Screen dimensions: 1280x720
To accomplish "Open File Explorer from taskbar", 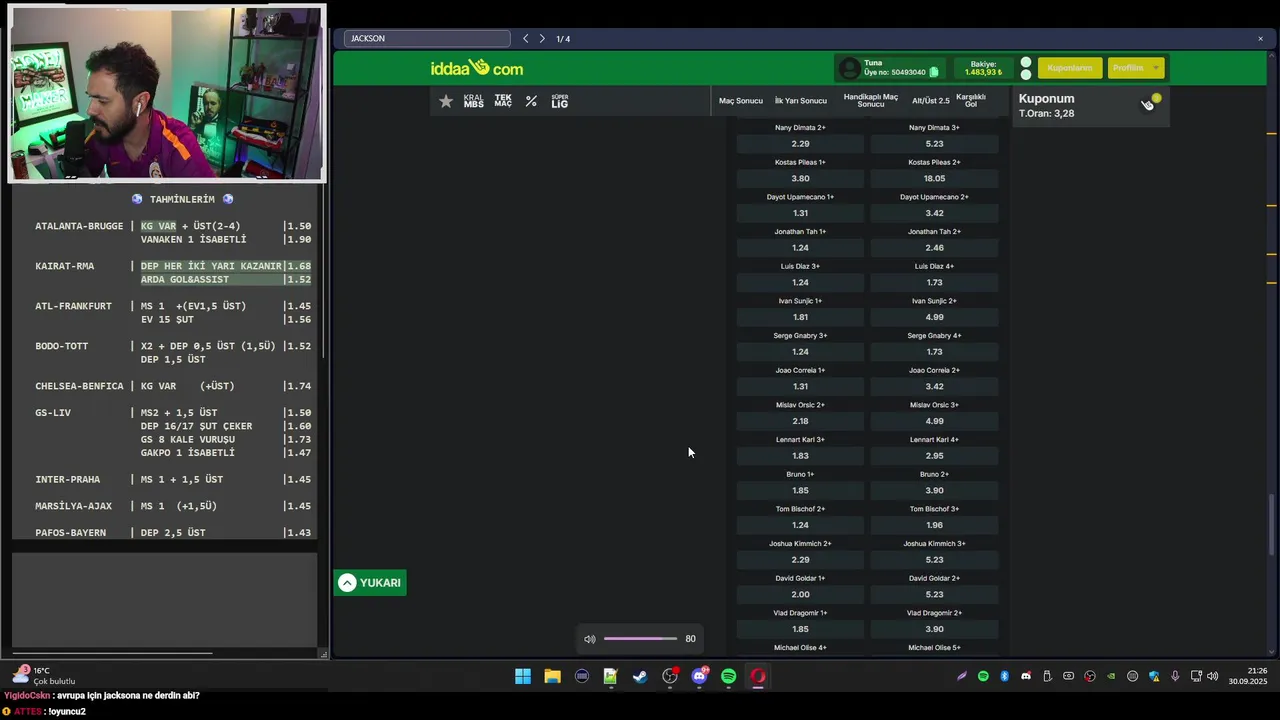I will [x=552, y=677].
